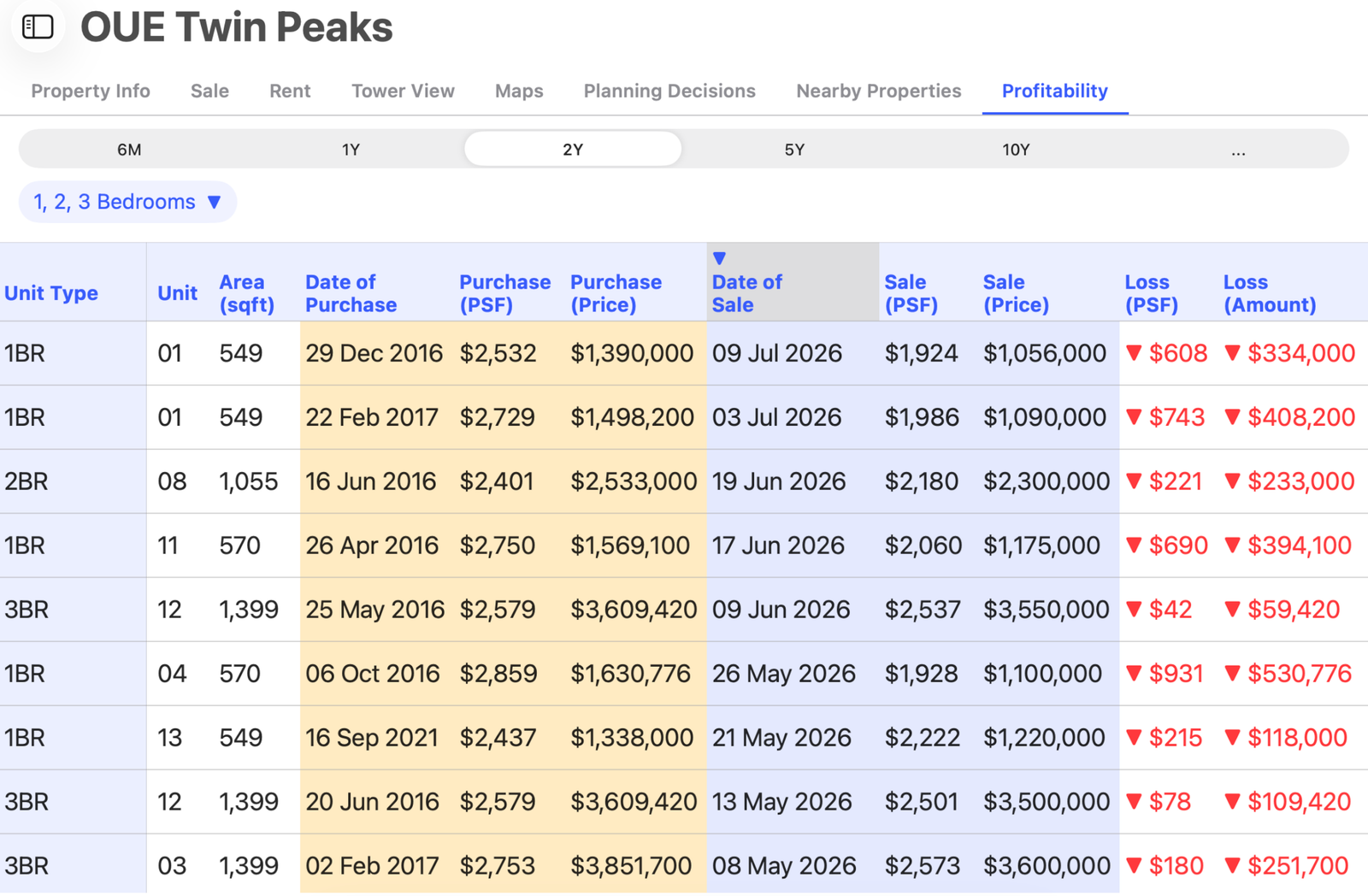Screen dimensions: 1368x896
Task: Click sale PSF $2,222
Action: [923, 738]
